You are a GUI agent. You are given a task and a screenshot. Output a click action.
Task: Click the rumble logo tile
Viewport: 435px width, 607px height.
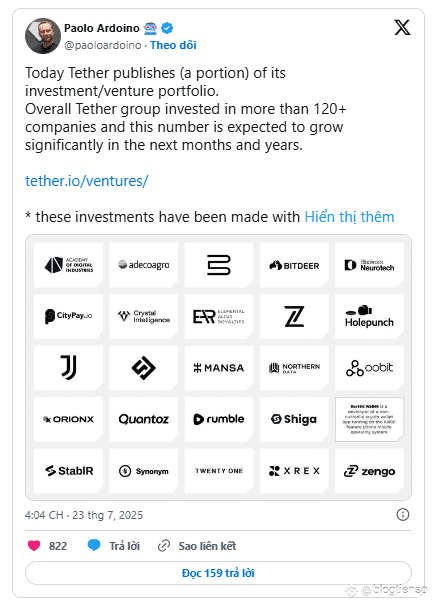(x=219, y=419)
